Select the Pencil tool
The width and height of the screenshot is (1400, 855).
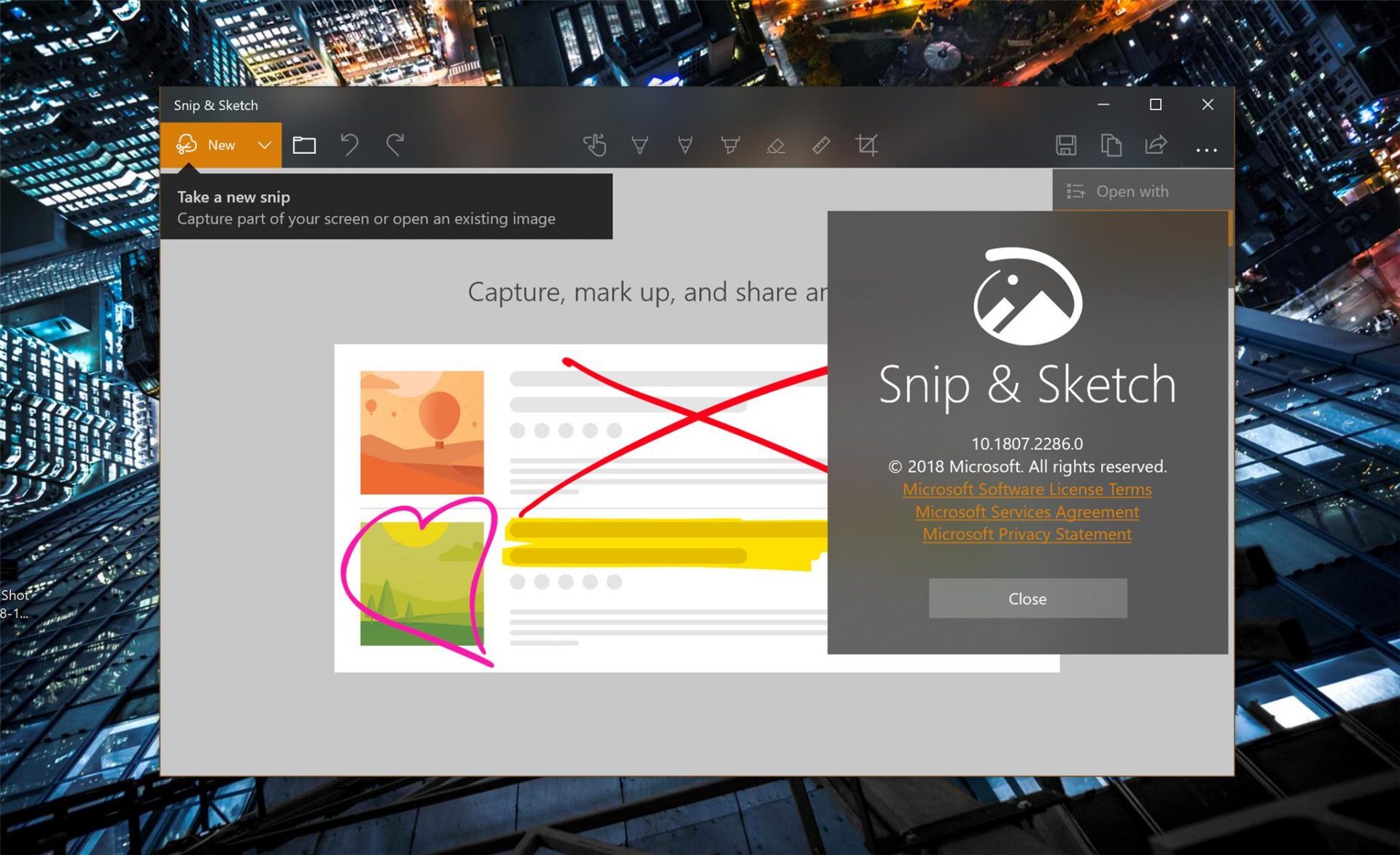point(685,145)
